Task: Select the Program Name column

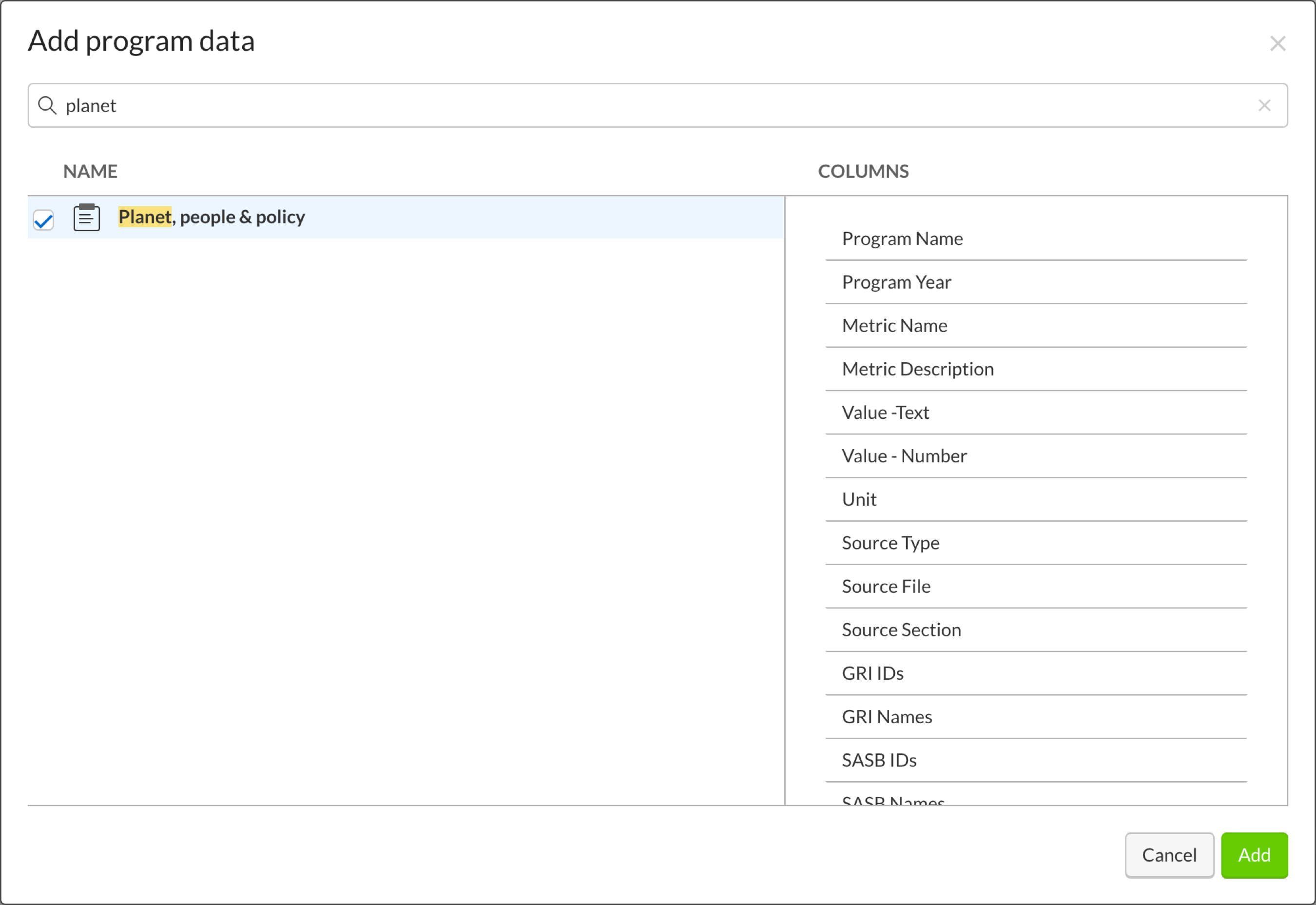Action: tap(1036, 239)
